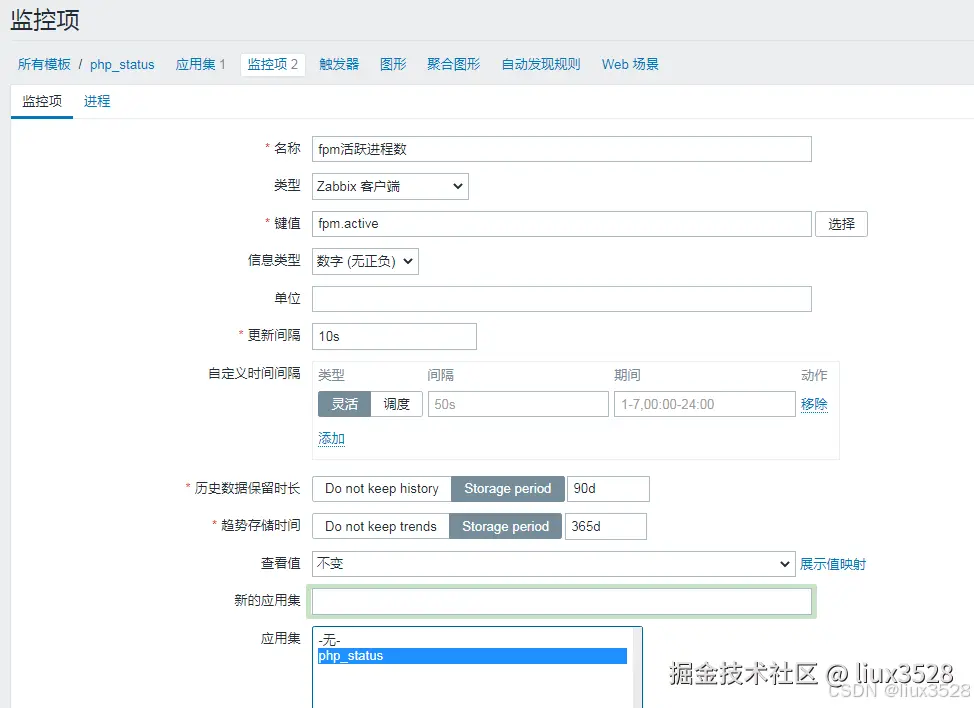Open the 信息类型 dropdown

(x=365, y=261)
